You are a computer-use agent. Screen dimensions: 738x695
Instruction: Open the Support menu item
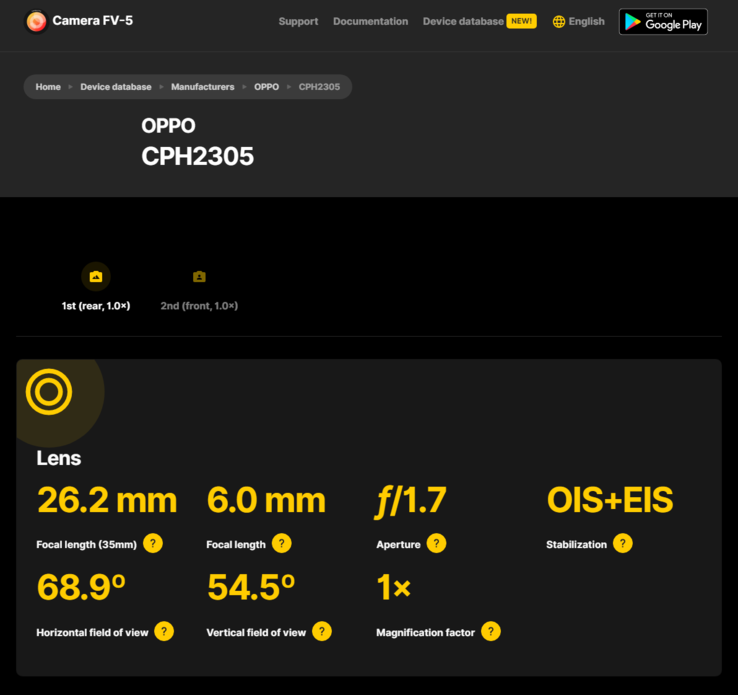(x=298, y=21)
